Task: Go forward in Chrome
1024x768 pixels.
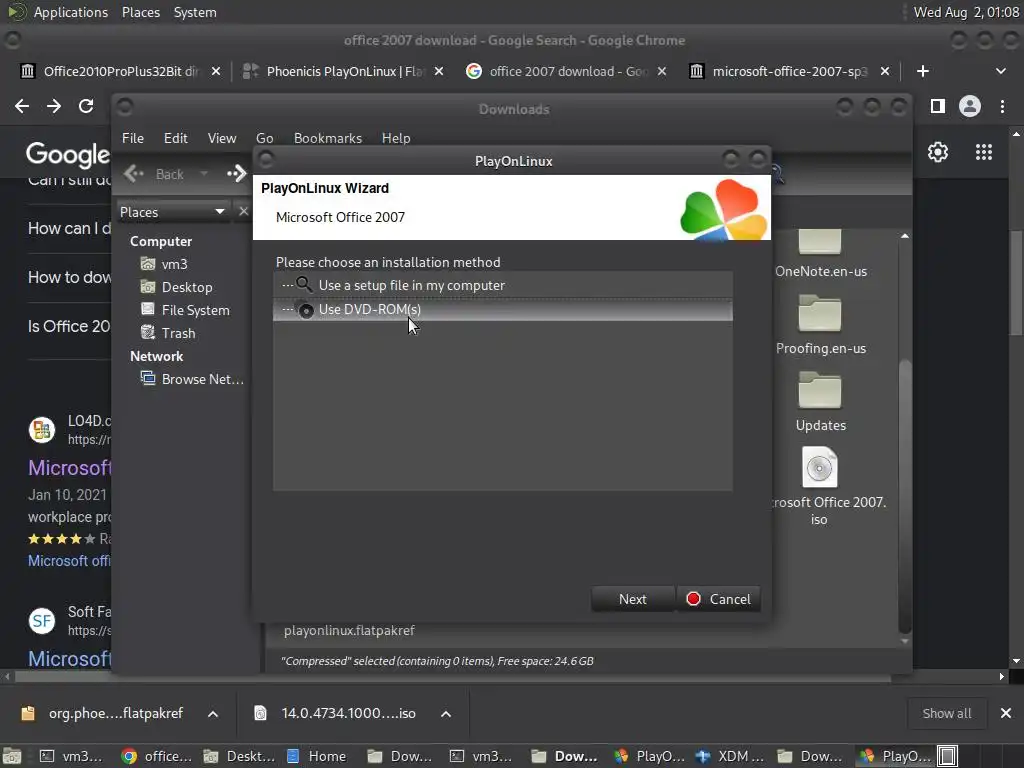Action: pyautogui.click(x=54, y=106)
